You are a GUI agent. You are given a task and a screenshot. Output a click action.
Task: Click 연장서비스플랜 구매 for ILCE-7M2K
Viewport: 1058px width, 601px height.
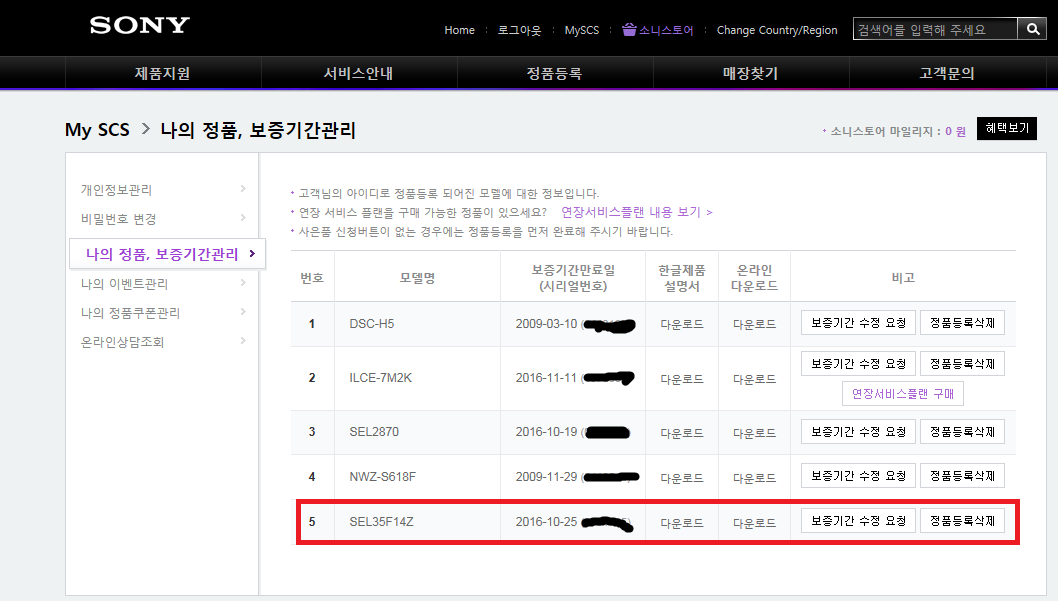tap(902, 394)
